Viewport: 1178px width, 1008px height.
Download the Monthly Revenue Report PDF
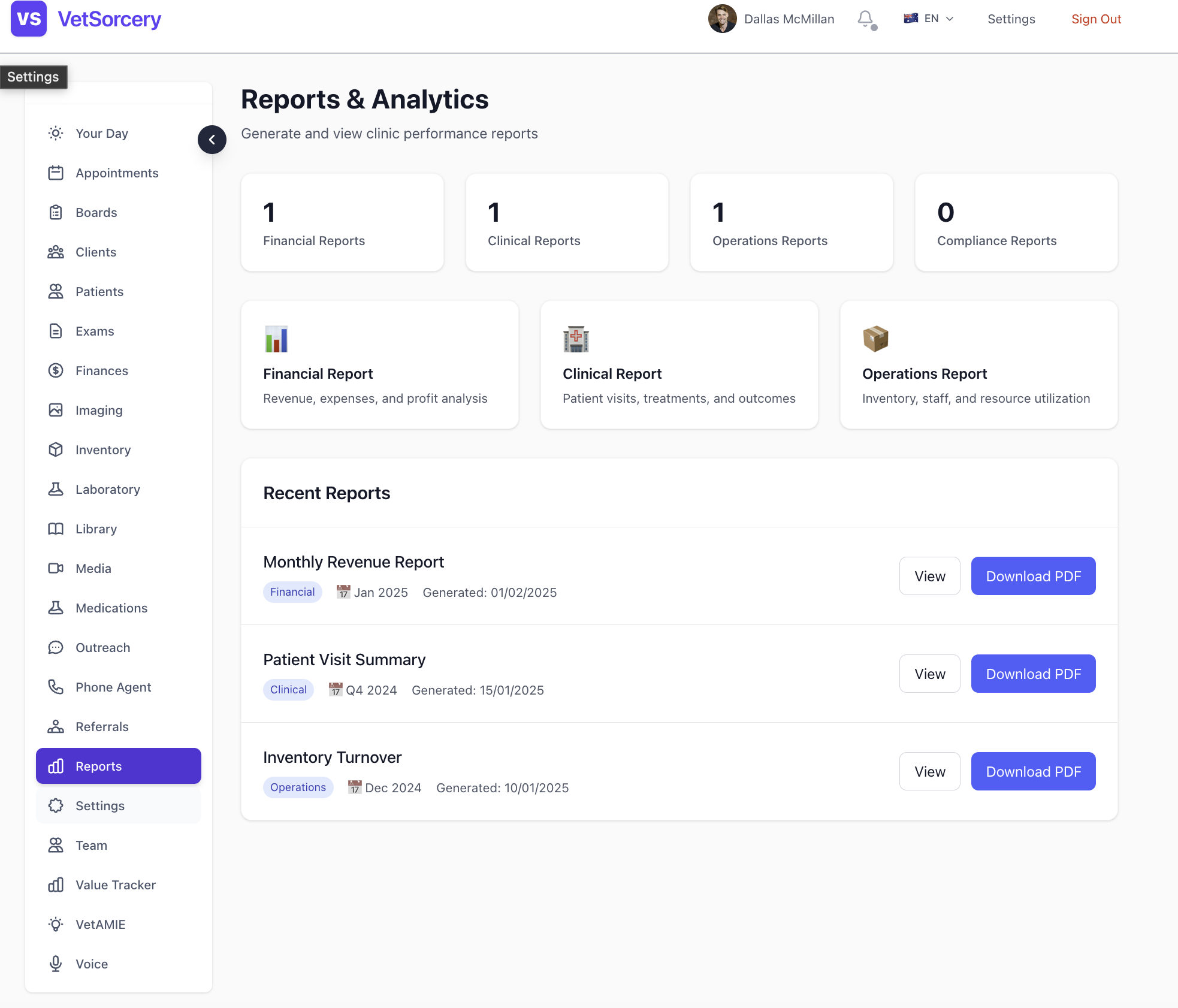coord(1033,577)
